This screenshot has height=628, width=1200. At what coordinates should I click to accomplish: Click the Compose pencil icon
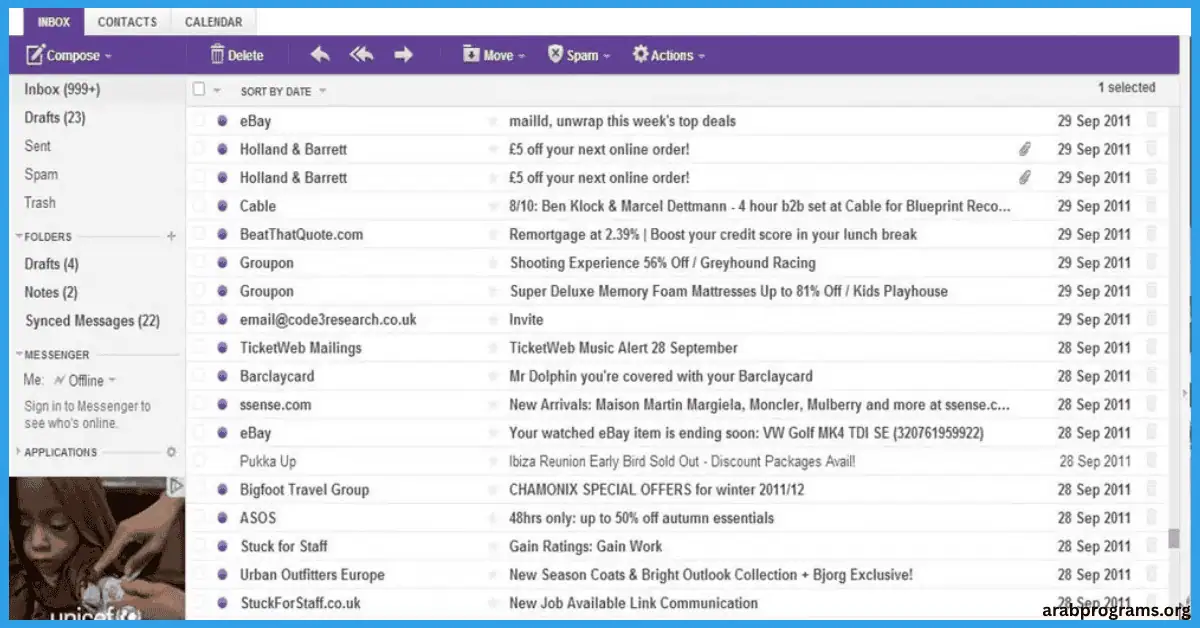35,55
